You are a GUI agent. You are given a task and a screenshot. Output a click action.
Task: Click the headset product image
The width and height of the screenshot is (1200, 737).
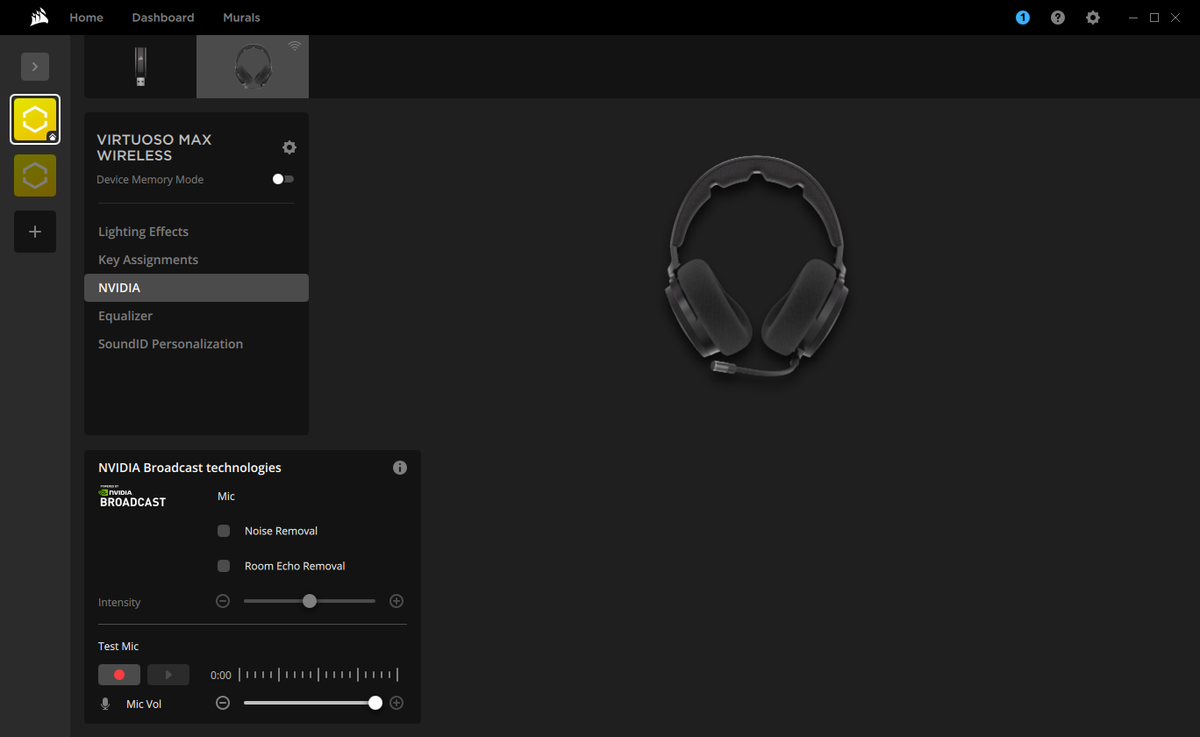[758, 266]
